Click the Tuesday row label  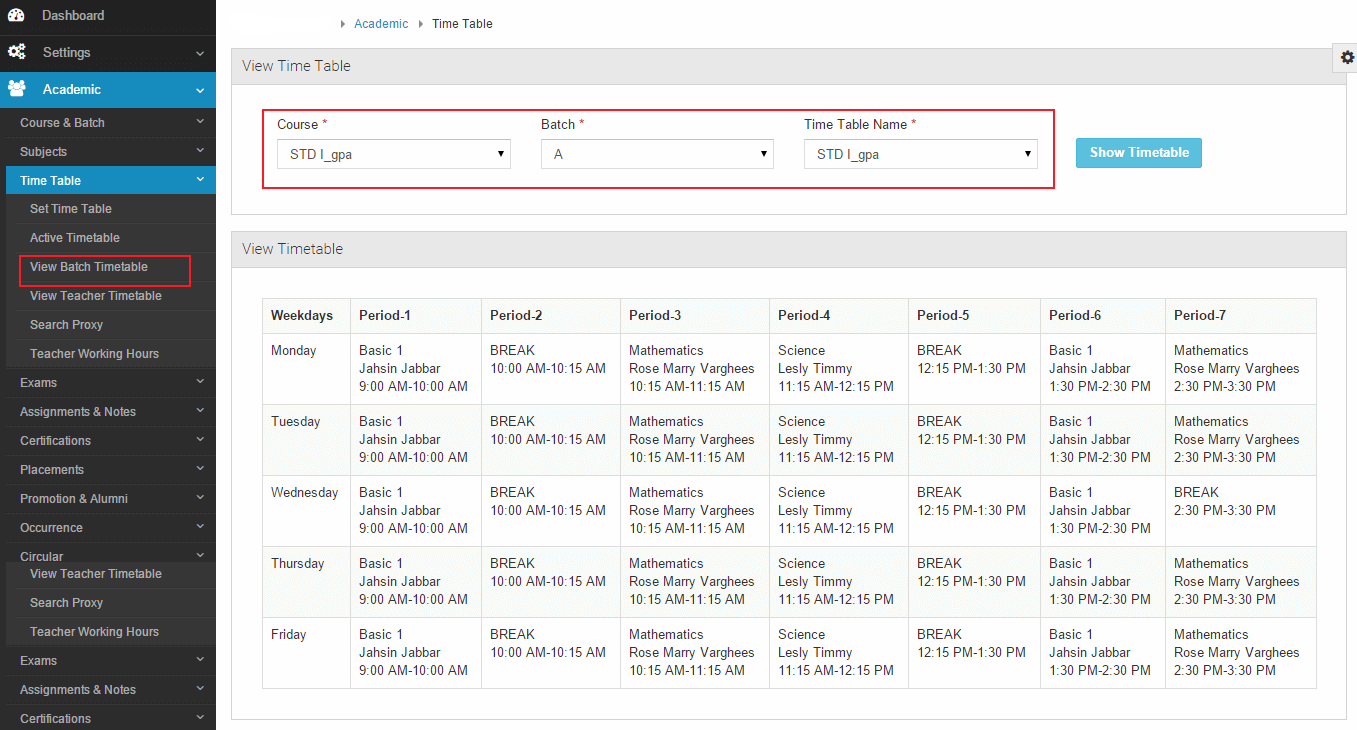[x=296, y=422]
